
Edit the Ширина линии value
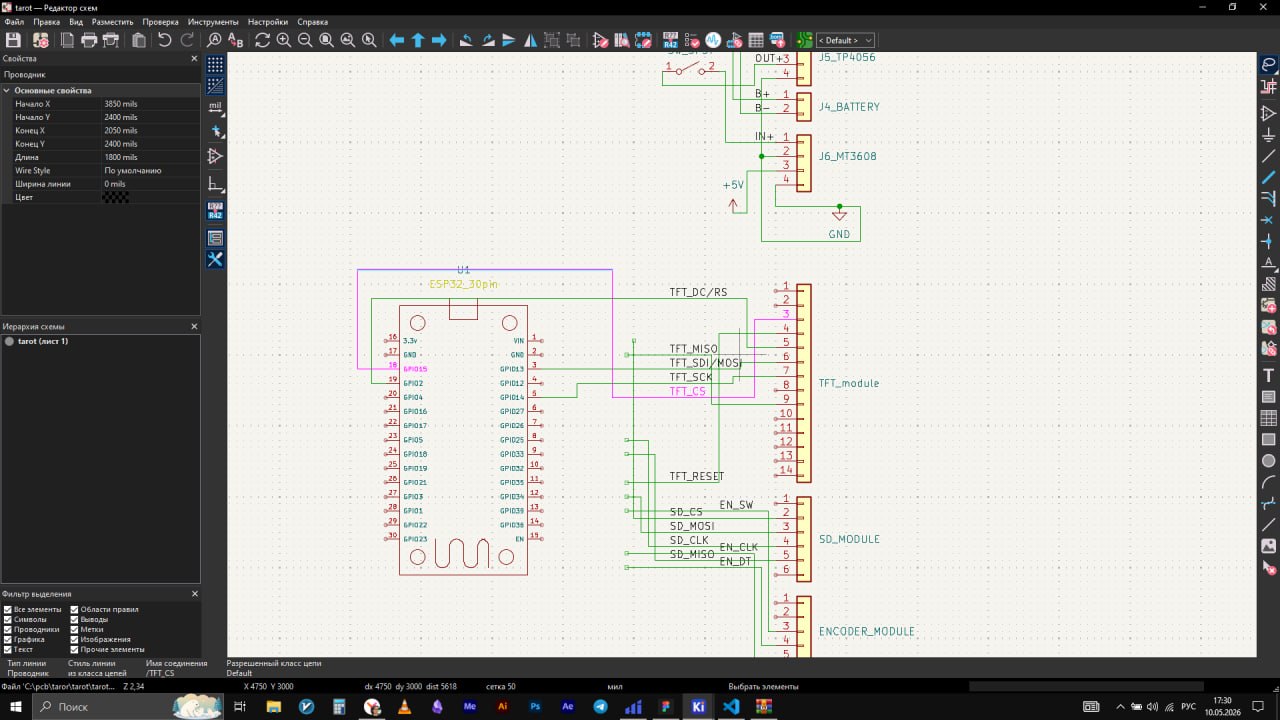150,184
